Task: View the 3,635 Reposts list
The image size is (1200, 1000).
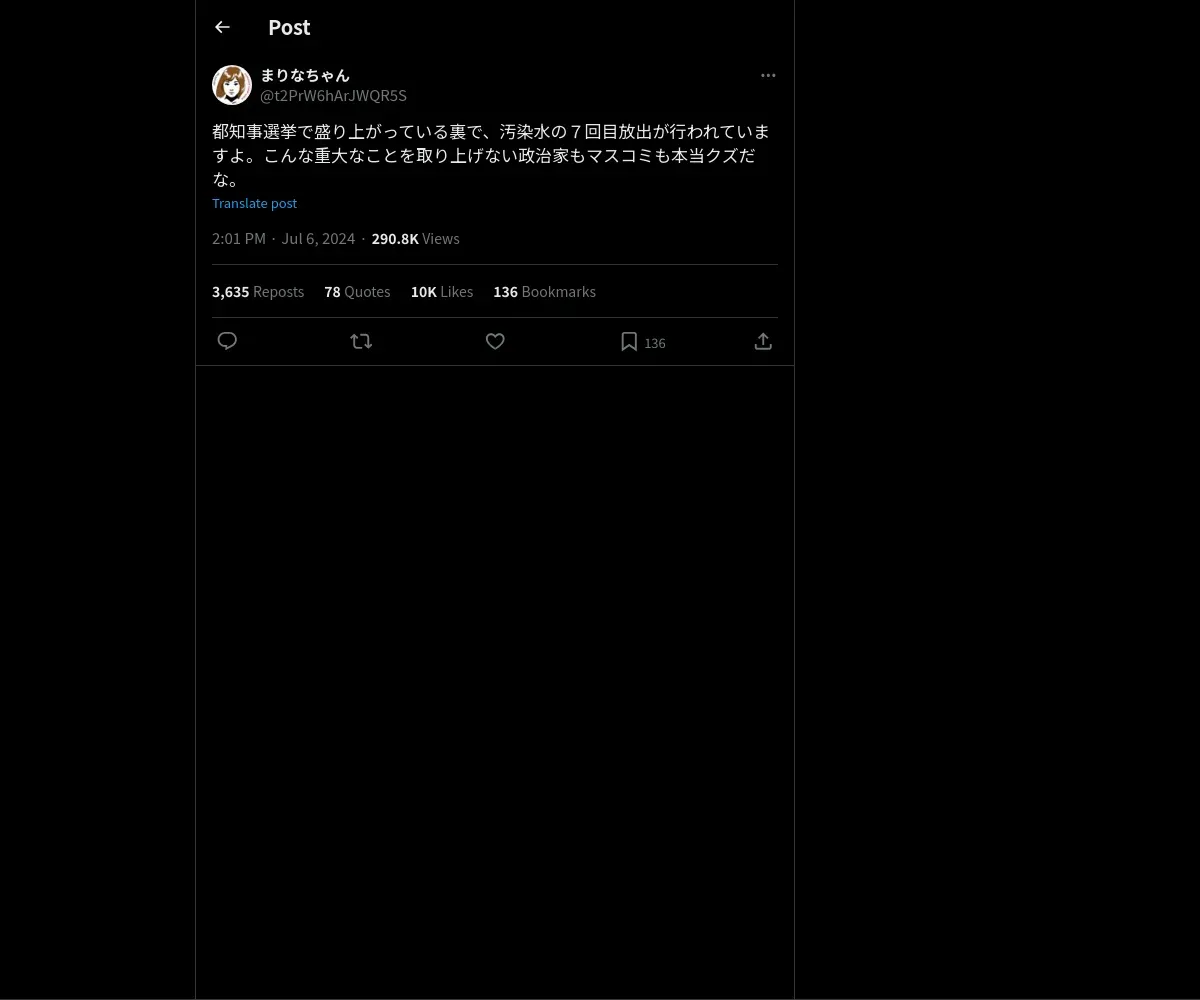Action: coord(258,292)
